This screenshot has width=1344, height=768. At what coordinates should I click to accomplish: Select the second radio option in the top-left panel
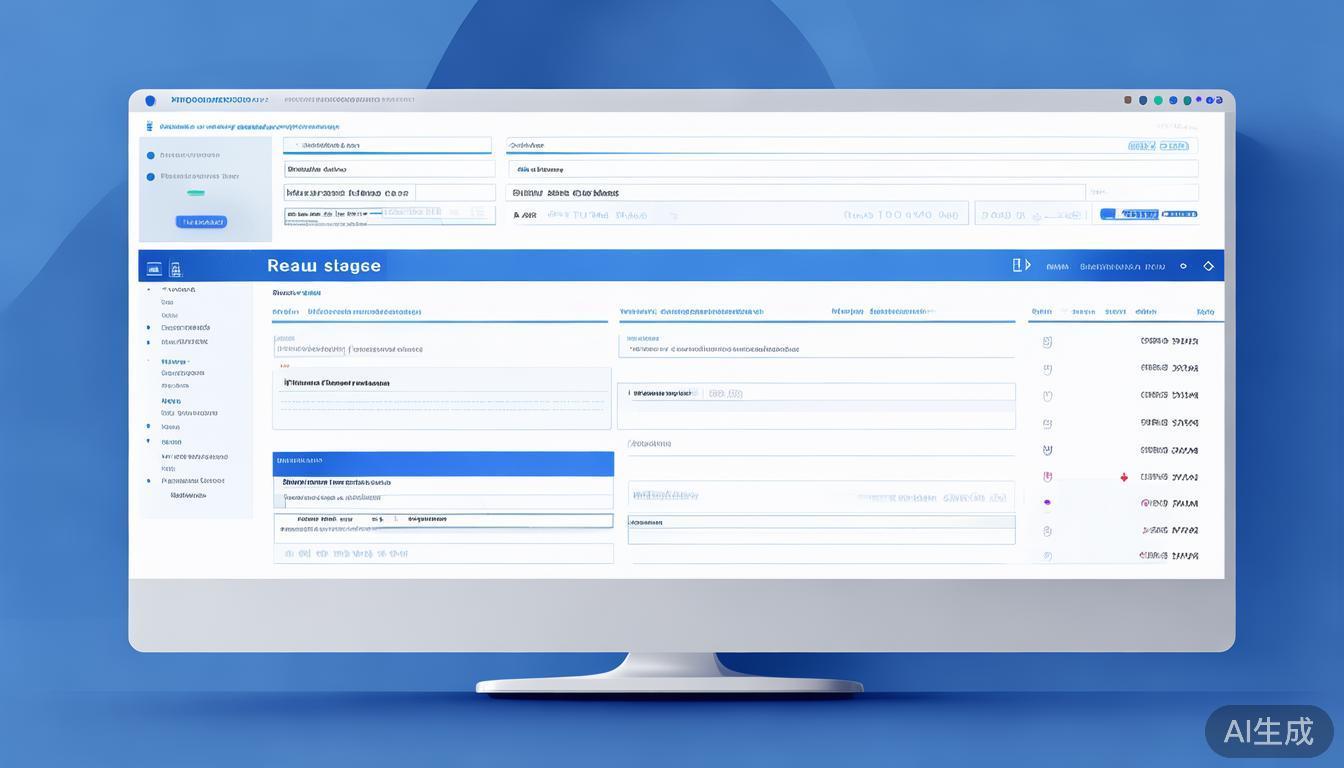(151, 177)
